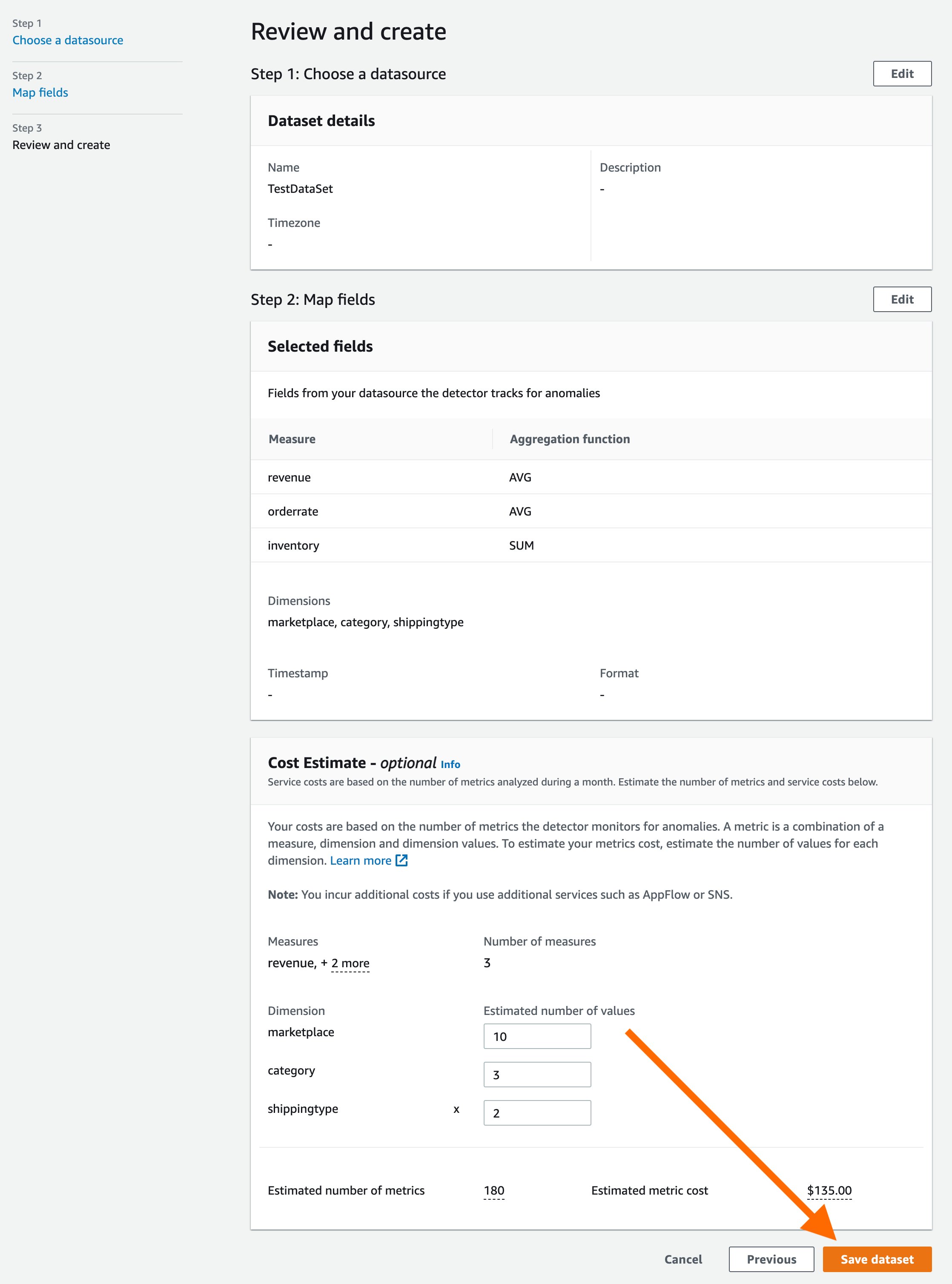Click the Measure column header
The height and width of the screenshot is (1284, 952).
point(292,439)
